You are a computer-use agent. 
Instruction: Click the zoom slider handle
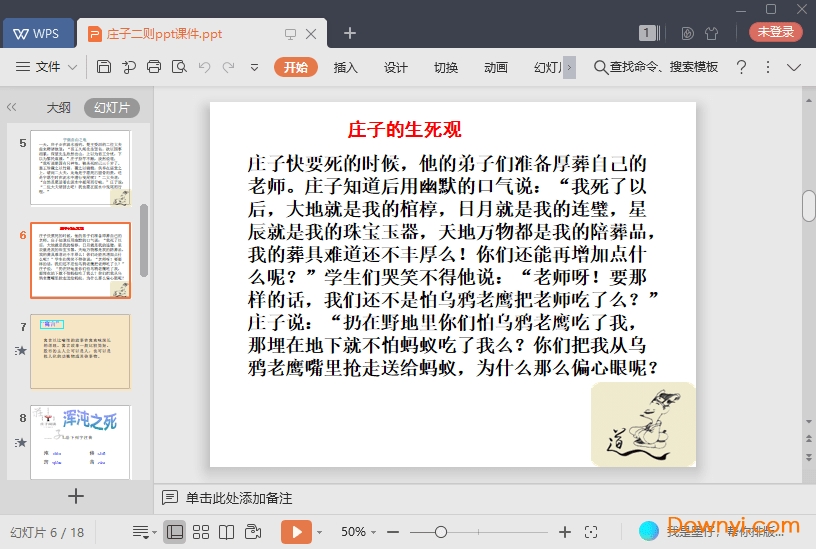(440, 532)
